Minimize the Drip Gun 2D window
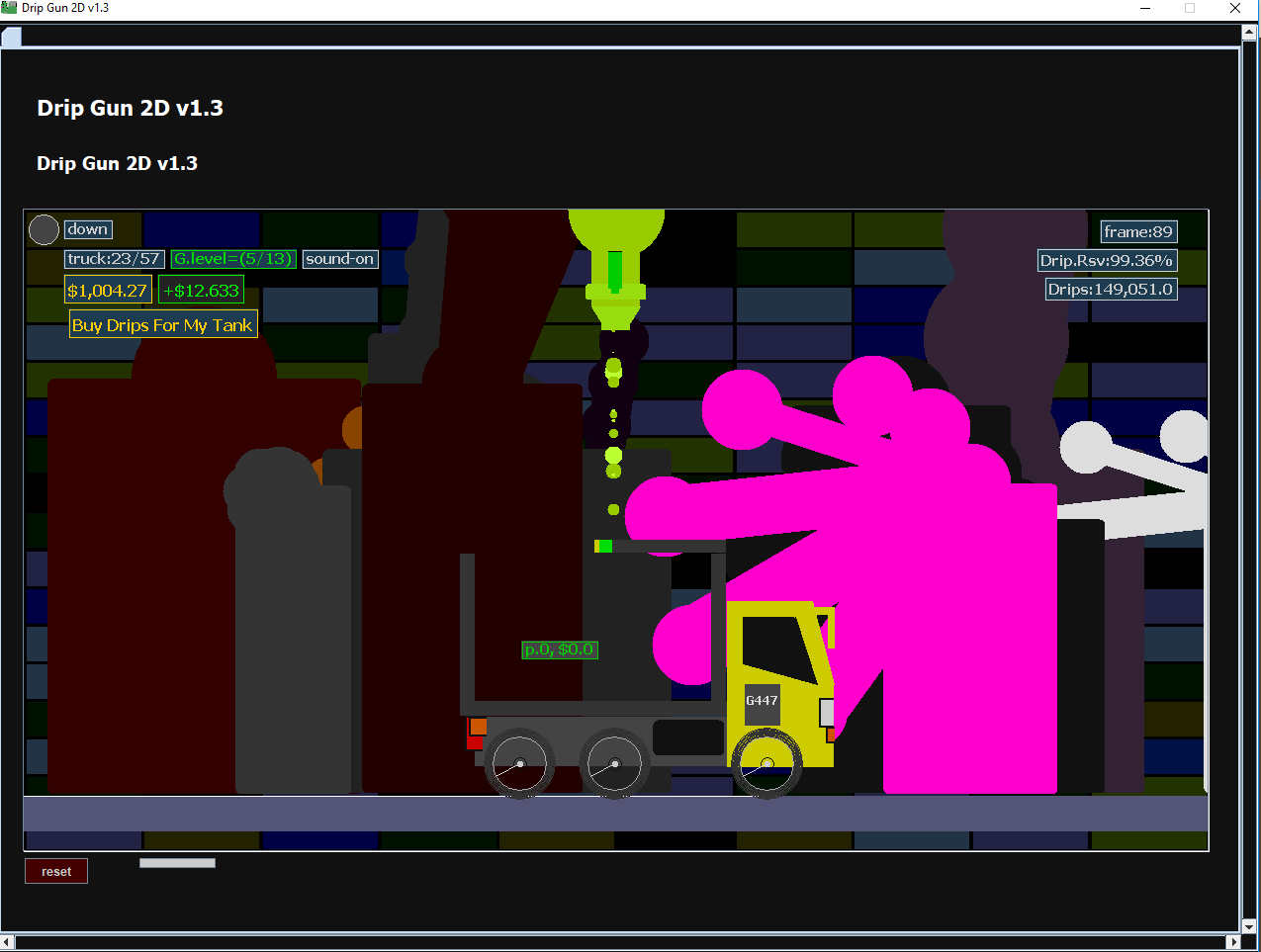 1145,8
